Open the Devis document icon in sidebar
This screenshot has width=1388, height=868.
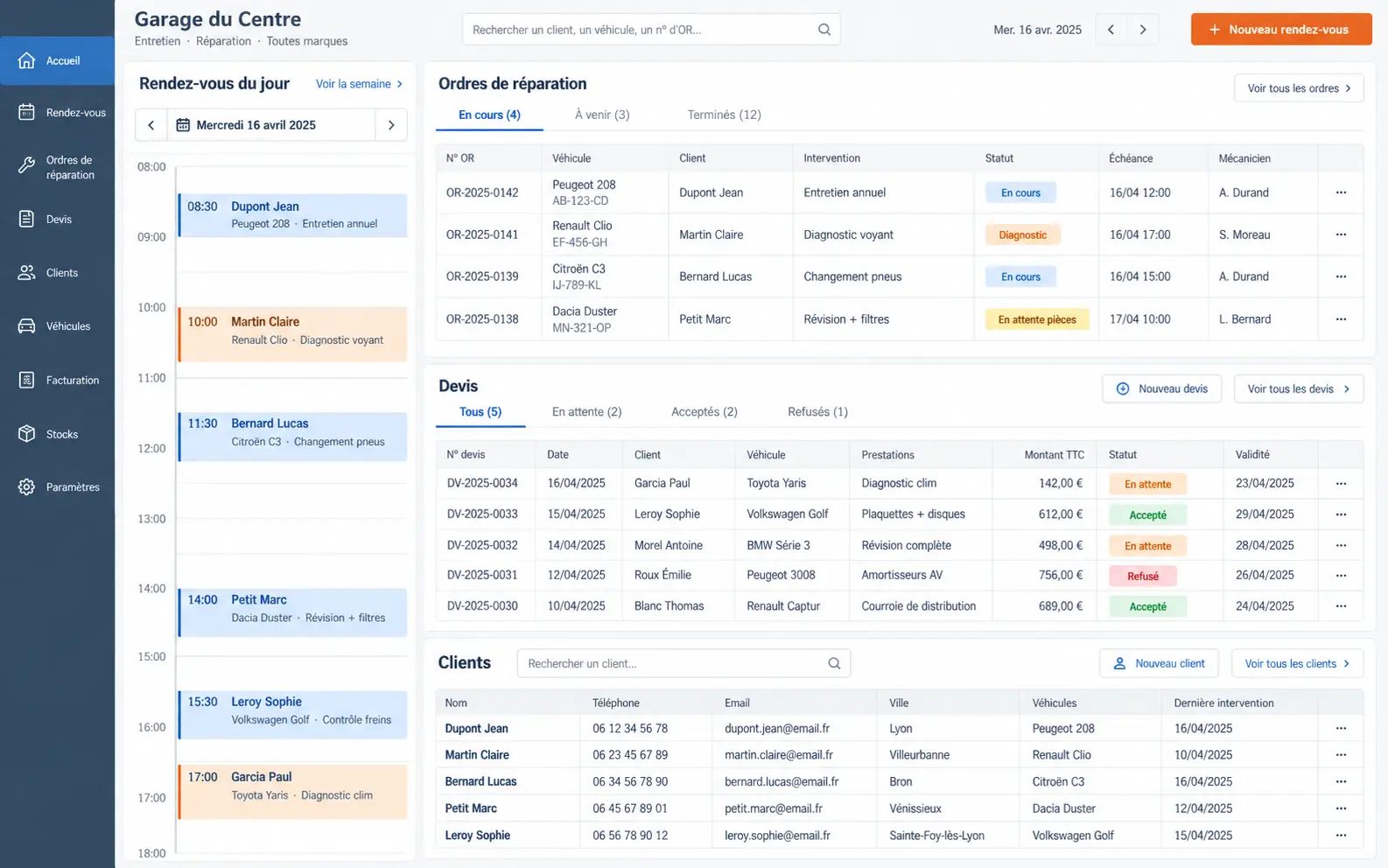pyautogui.click(x=27, y=219)
